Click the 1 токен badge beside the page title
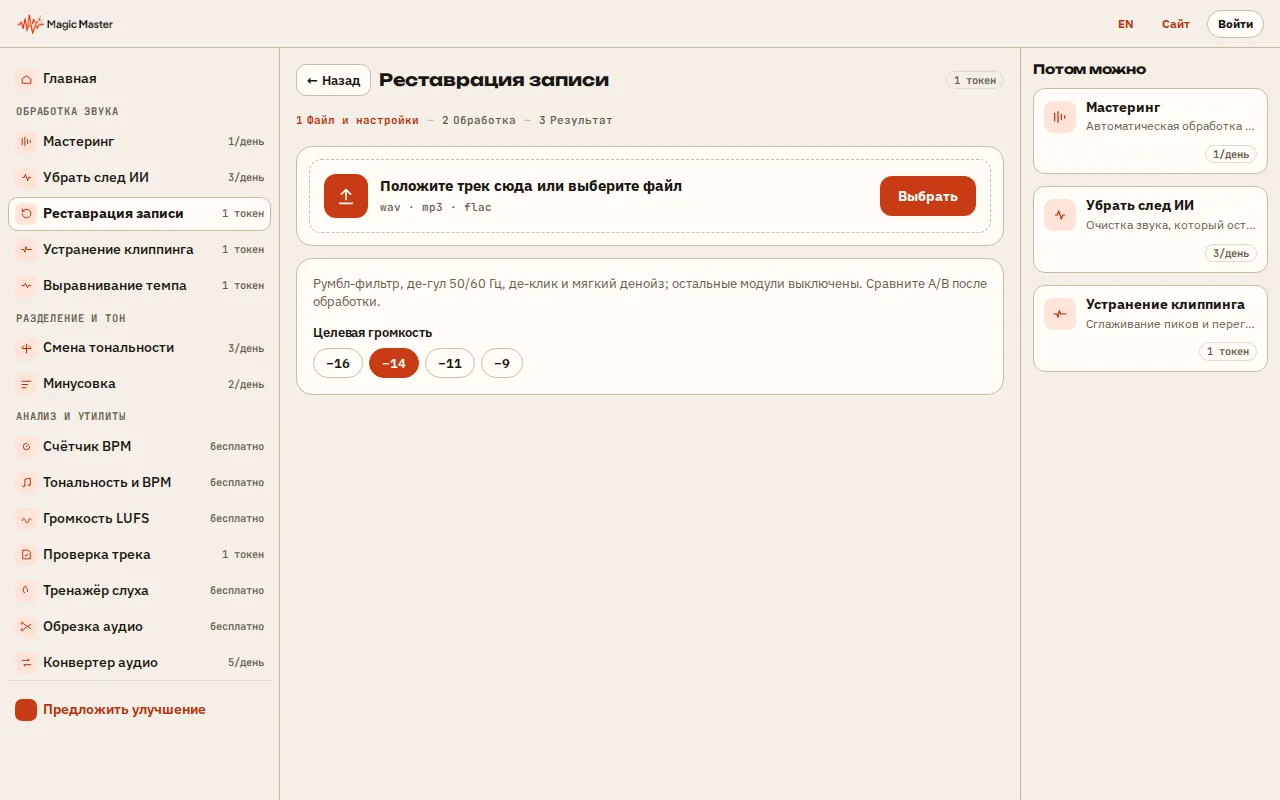Viewport: 1280px width, 800px height. point(975,80)
